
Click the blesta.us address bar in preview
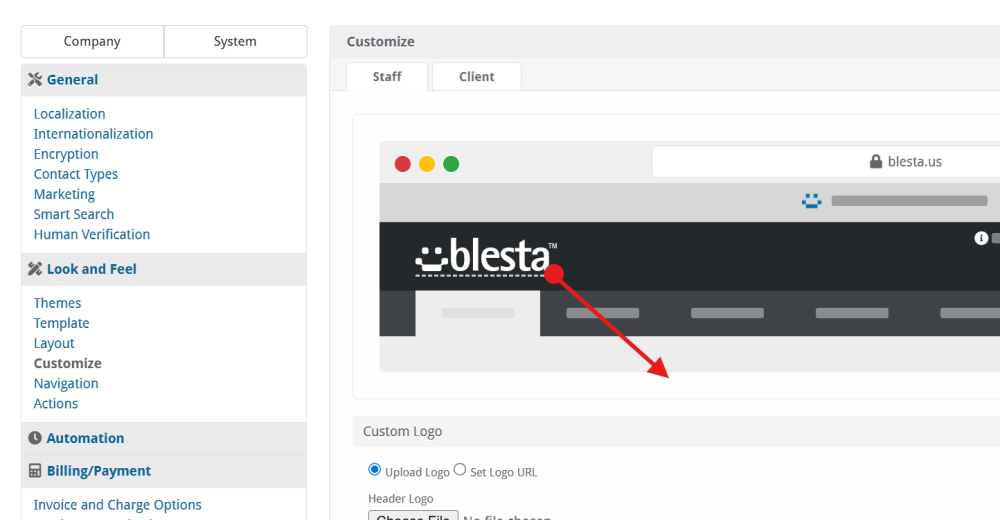[826, 161]
